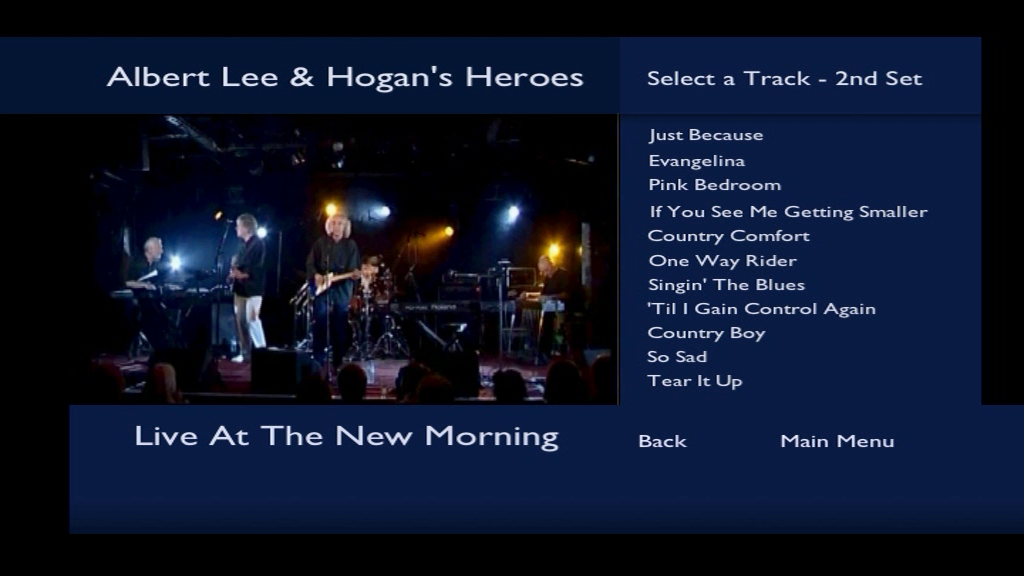Select the track Just Because
1024x576 pixels.
[706, 135]
